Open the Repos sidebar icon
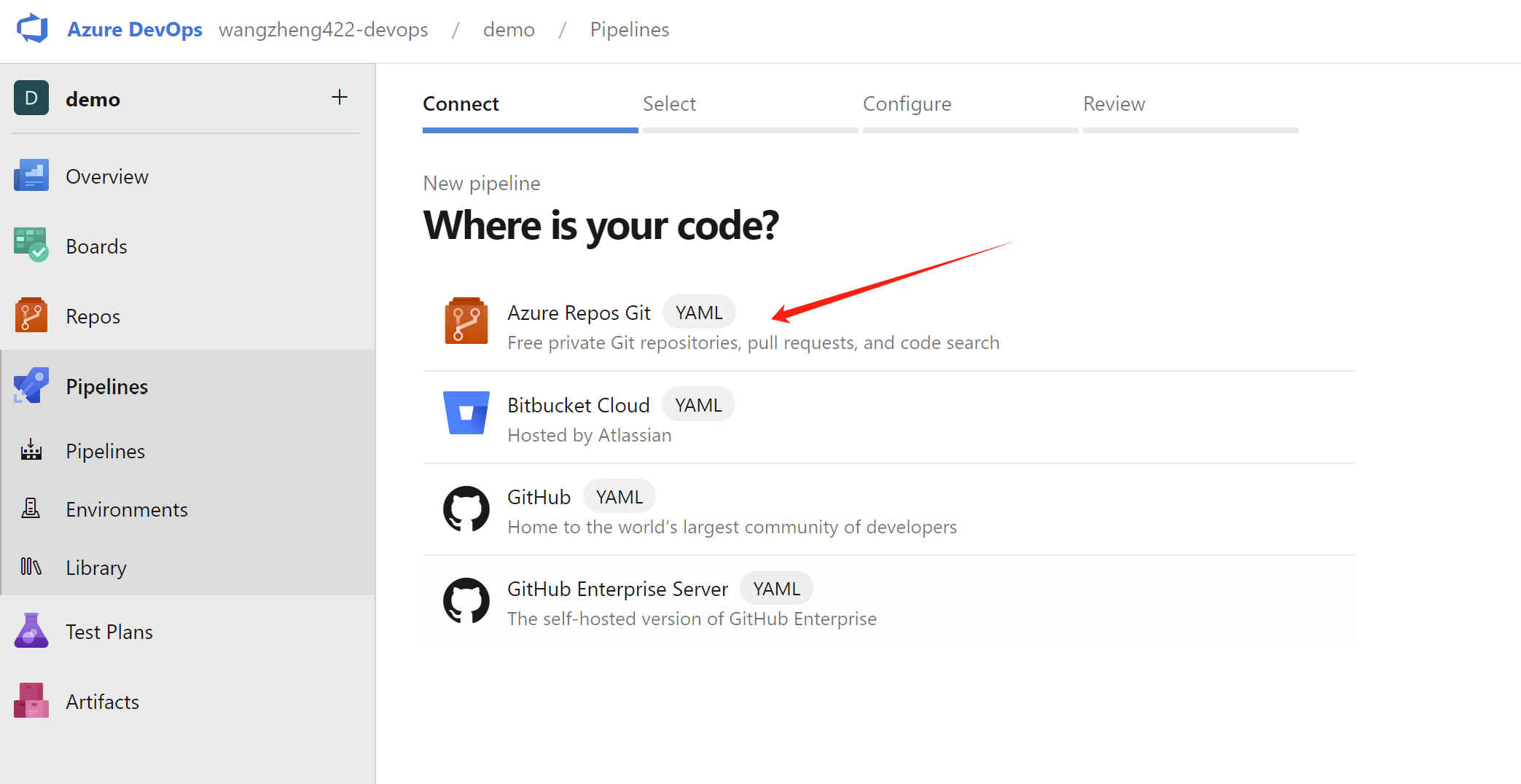1521x784 pixels. 31,316
